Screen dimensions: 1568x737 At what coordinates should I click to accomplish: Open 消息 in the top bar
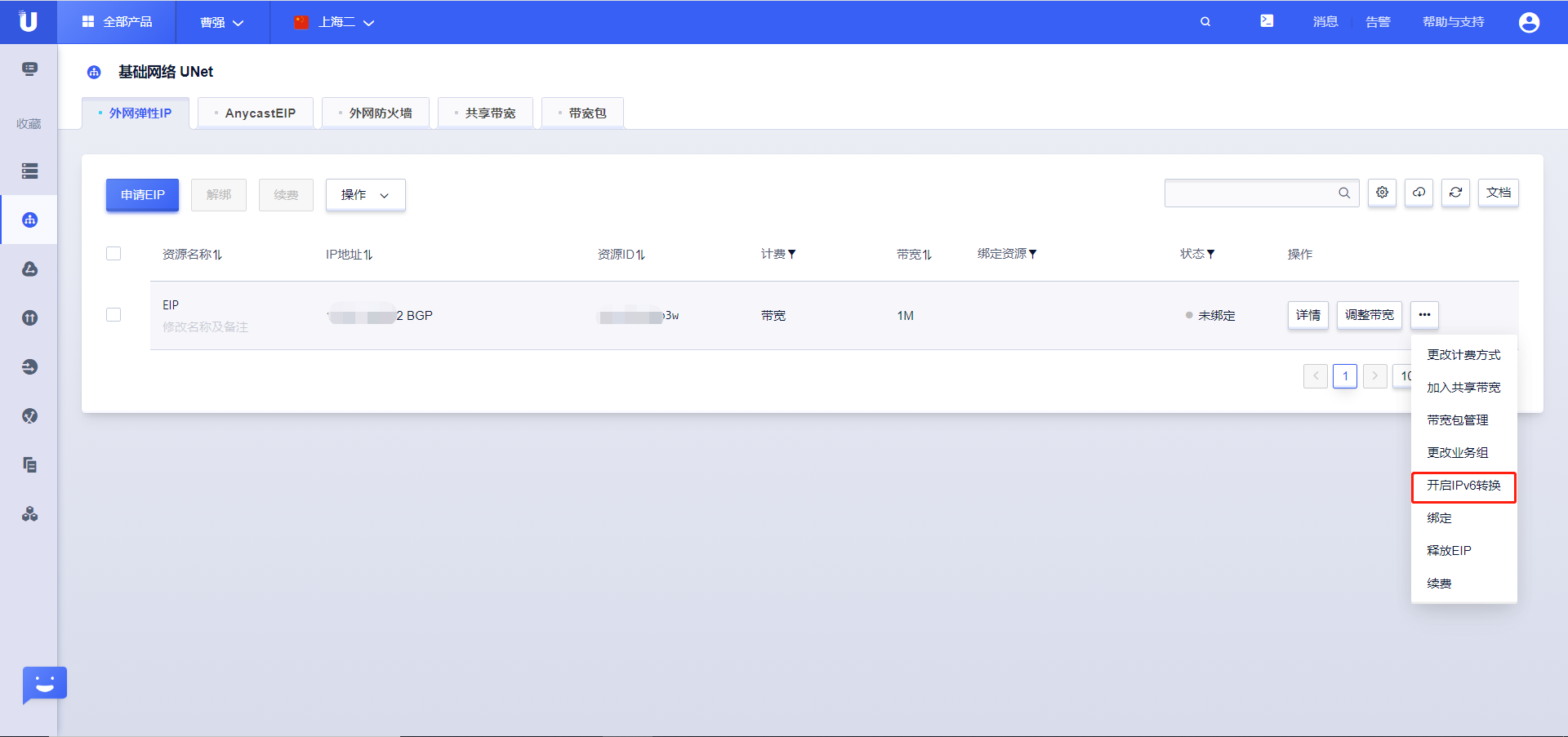(x=1325, y=22)
